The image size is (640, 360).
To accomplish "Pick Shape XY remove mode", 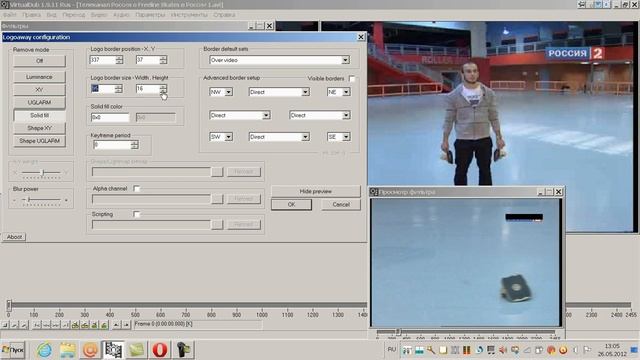I will pos(39,128).
